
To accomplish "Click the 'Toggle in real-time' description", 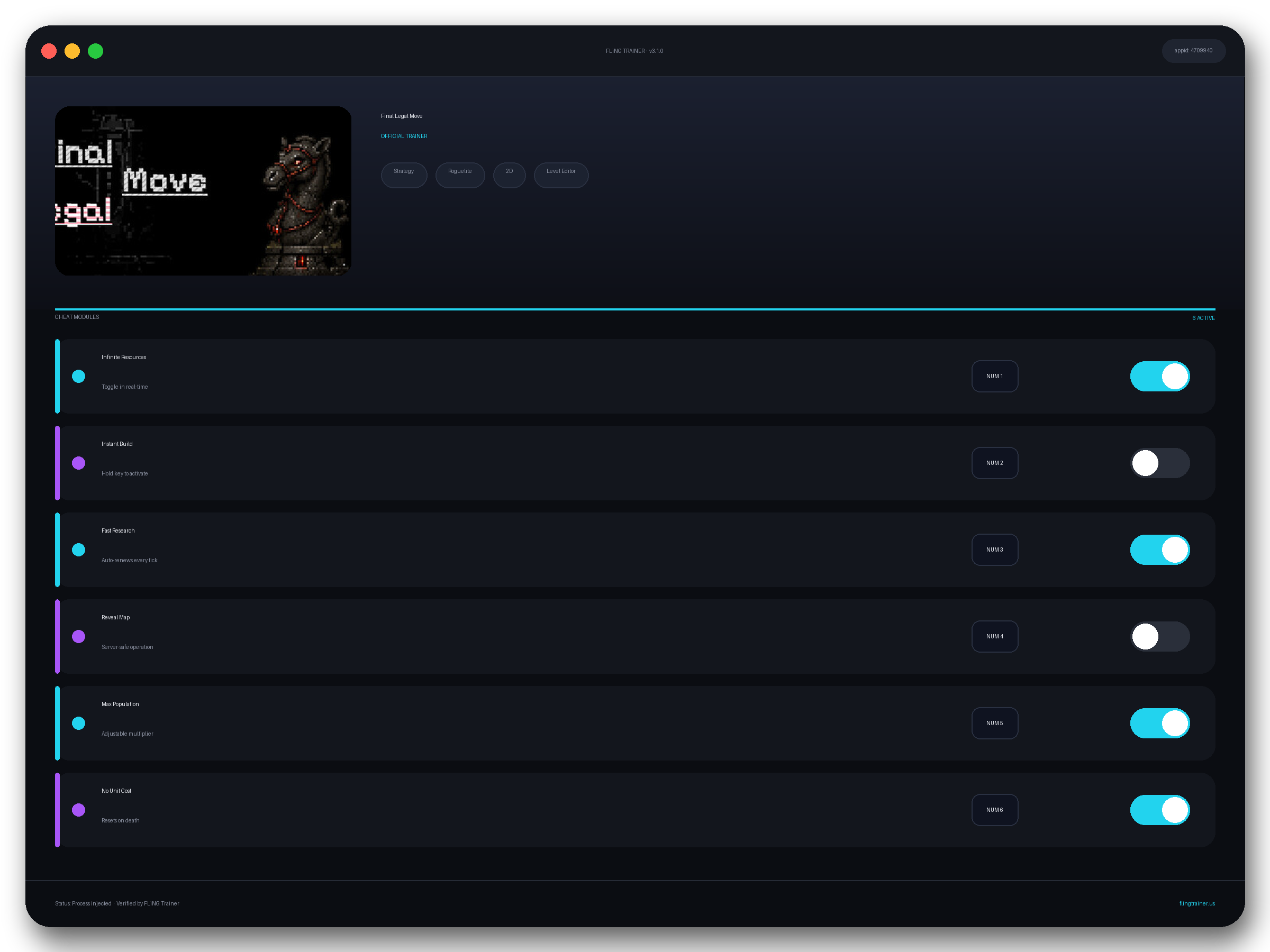I will click(x=124, y=387).
